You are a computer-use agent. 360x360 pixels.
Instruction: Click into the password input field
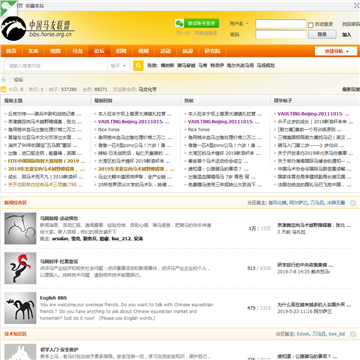(x=281, y=34)
